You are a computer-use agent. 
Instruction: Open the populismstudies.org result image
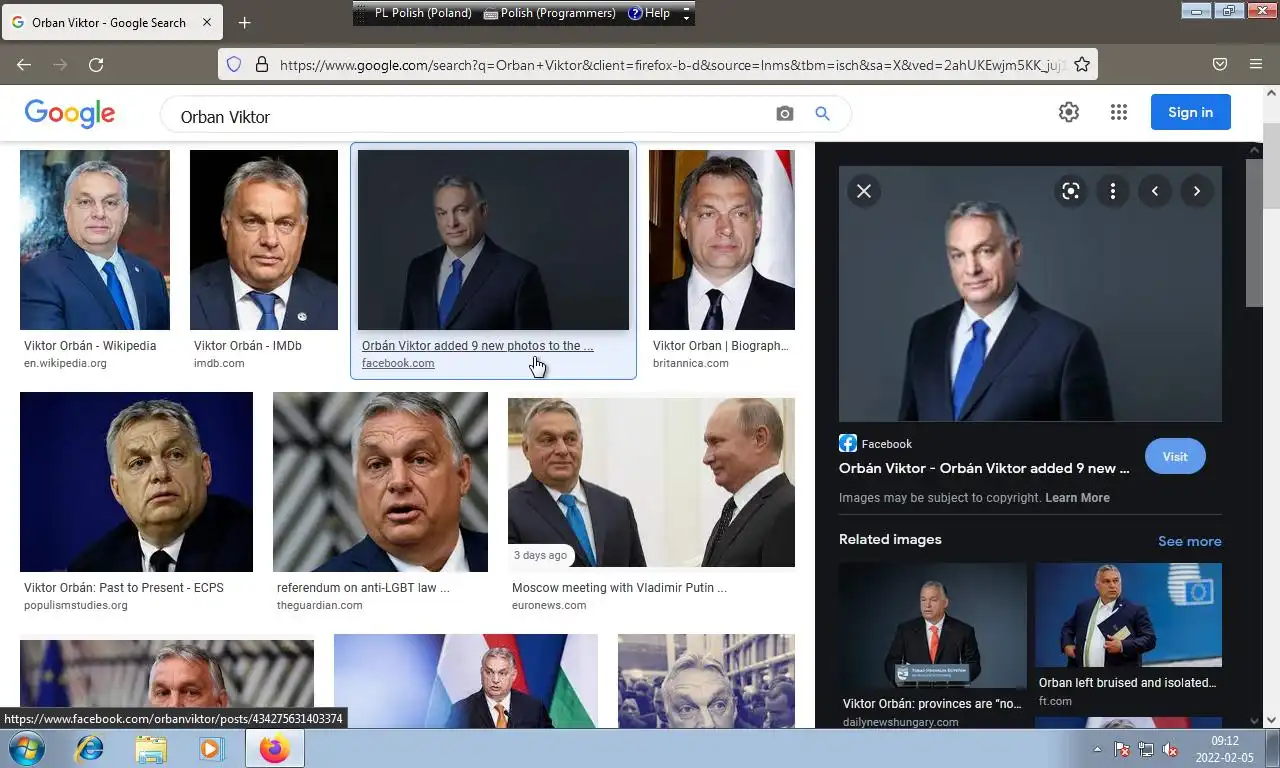[x=136, y=482]
